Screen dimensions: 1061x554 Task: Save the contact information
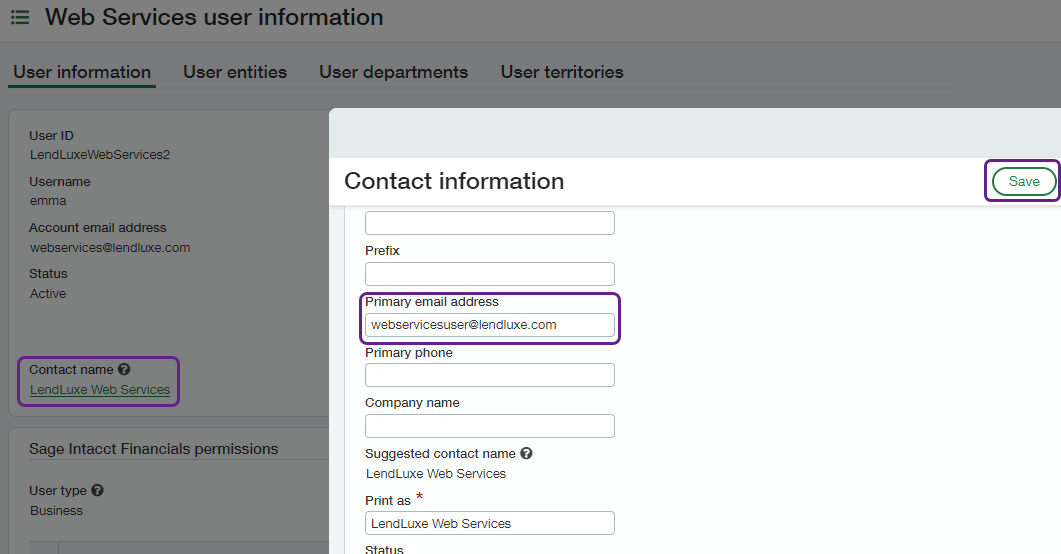coord(1024,181)
